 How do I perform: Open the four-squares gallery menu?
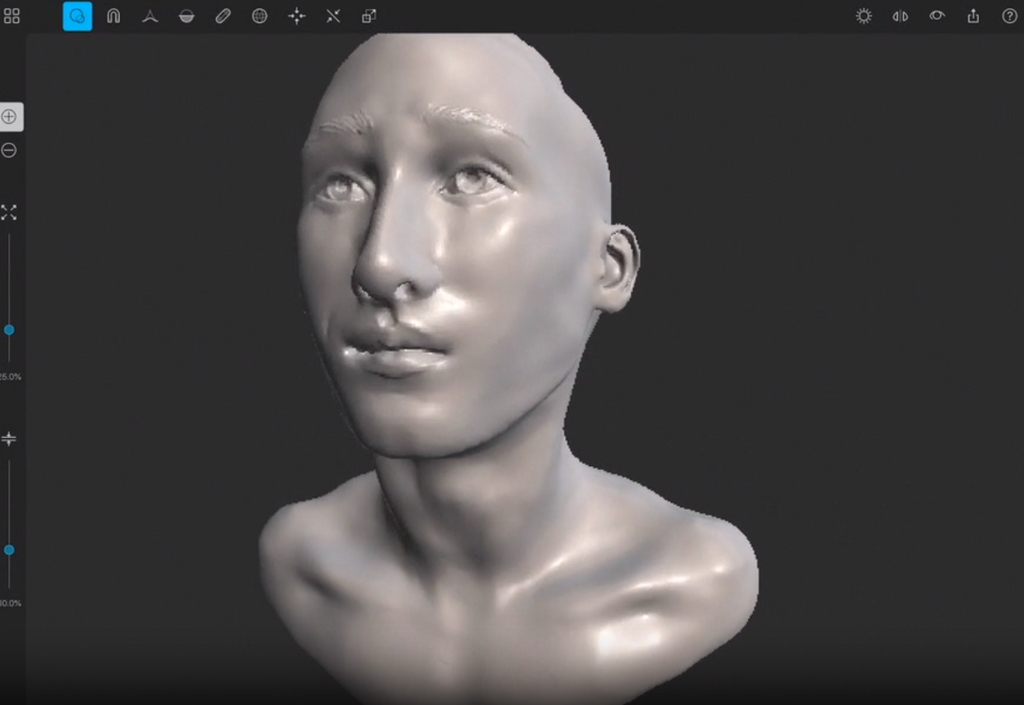click(x=12, y=16)
